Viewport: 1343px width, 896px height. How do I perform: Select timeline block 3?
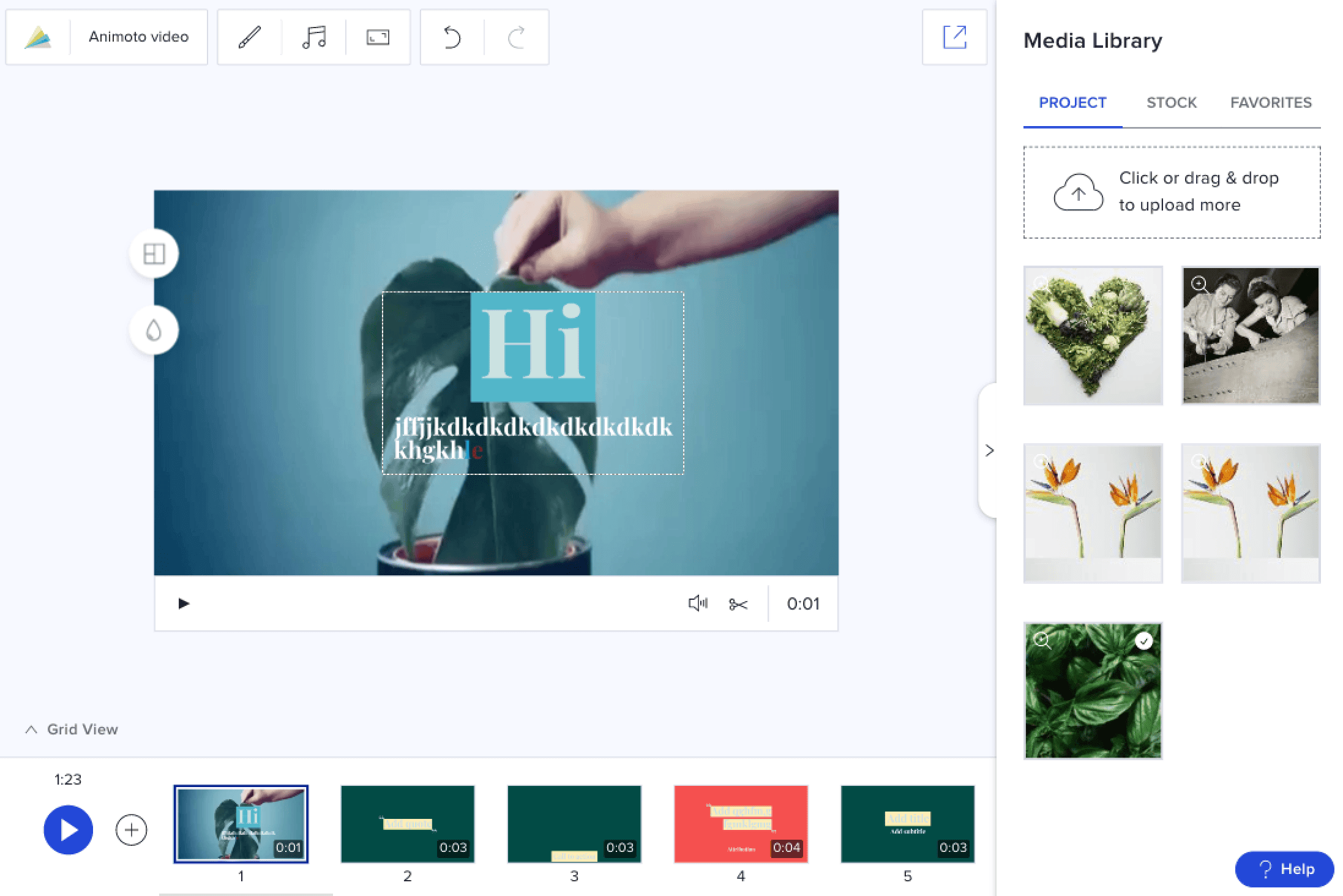pos(574,824)
